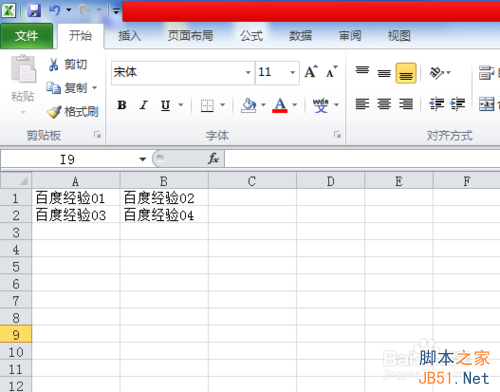Click the phonetic guide wén icon
Screen dimensions: 500x392
tap(321, 105)
